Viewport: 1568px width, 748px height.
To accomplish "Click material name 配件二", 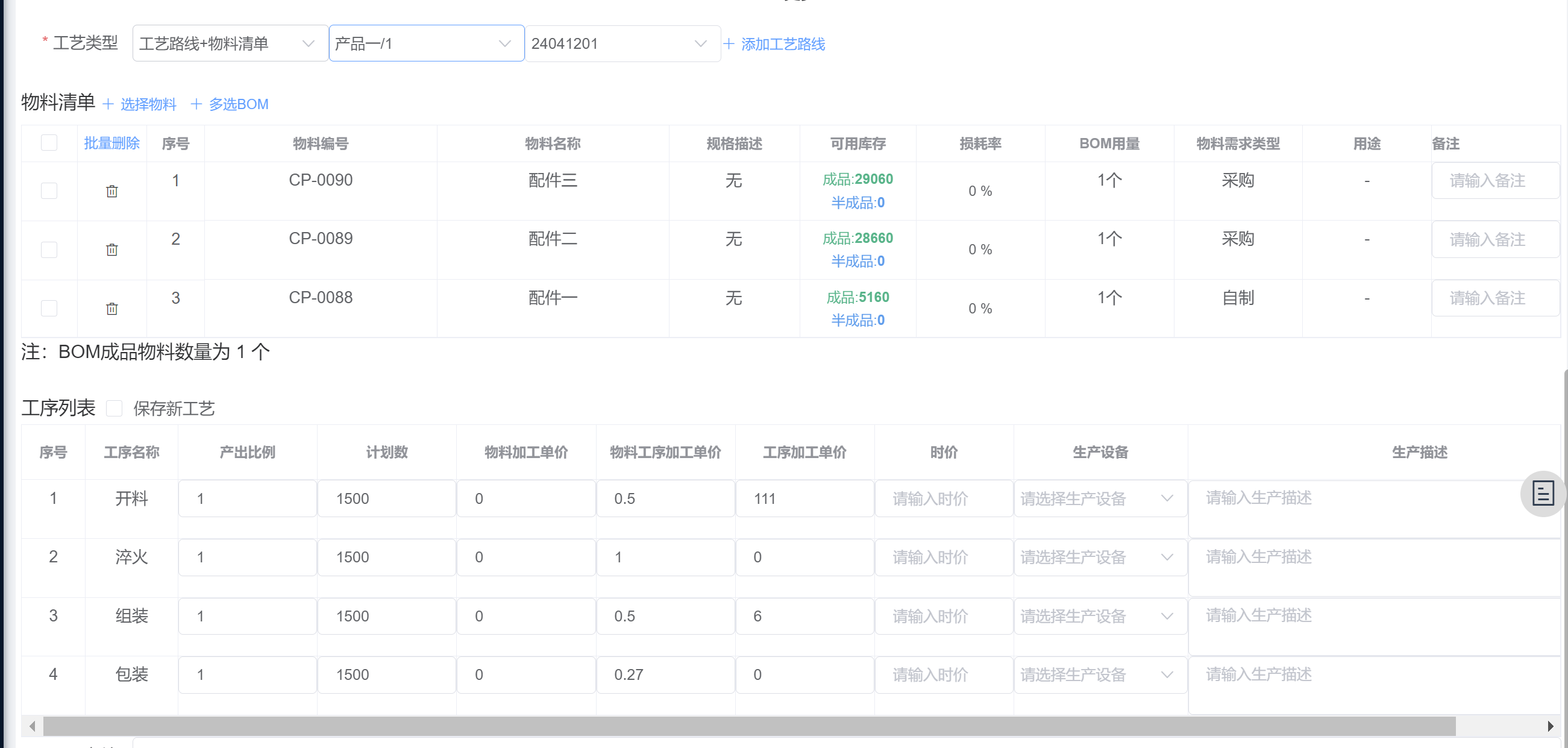I will 553,239.
